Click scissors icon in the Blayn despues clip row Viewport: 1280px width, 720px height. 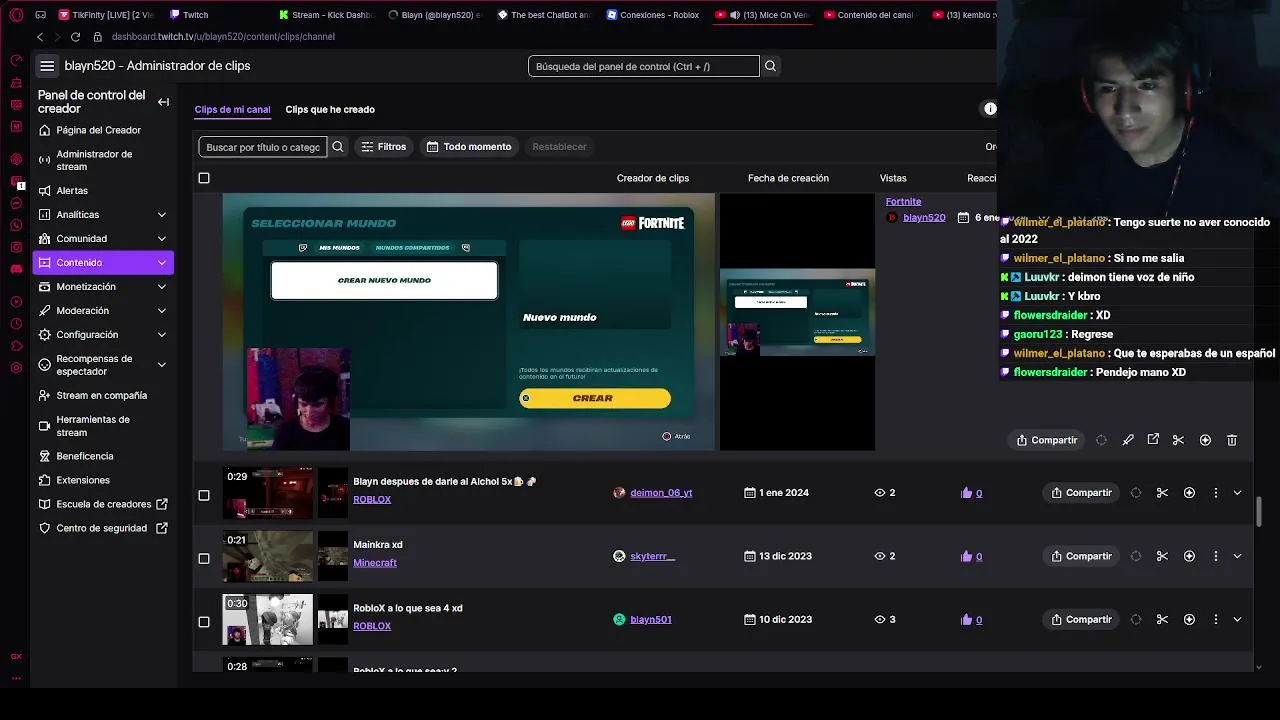(x=1162, y=493)
